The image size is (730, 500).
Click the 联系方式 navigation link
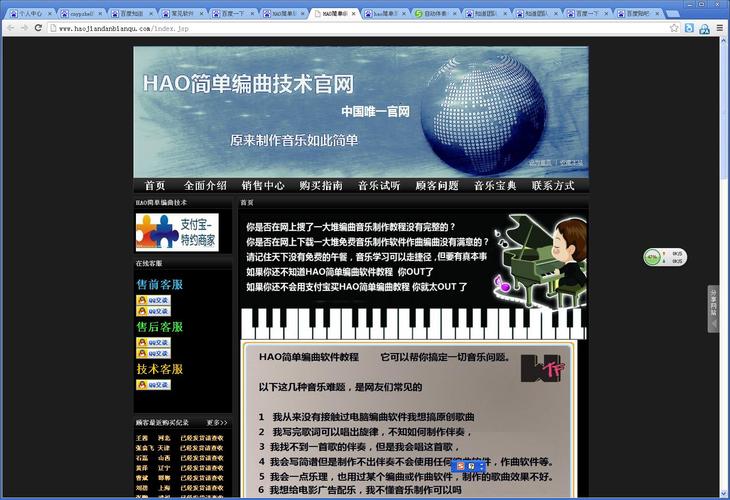coord(553,186)
